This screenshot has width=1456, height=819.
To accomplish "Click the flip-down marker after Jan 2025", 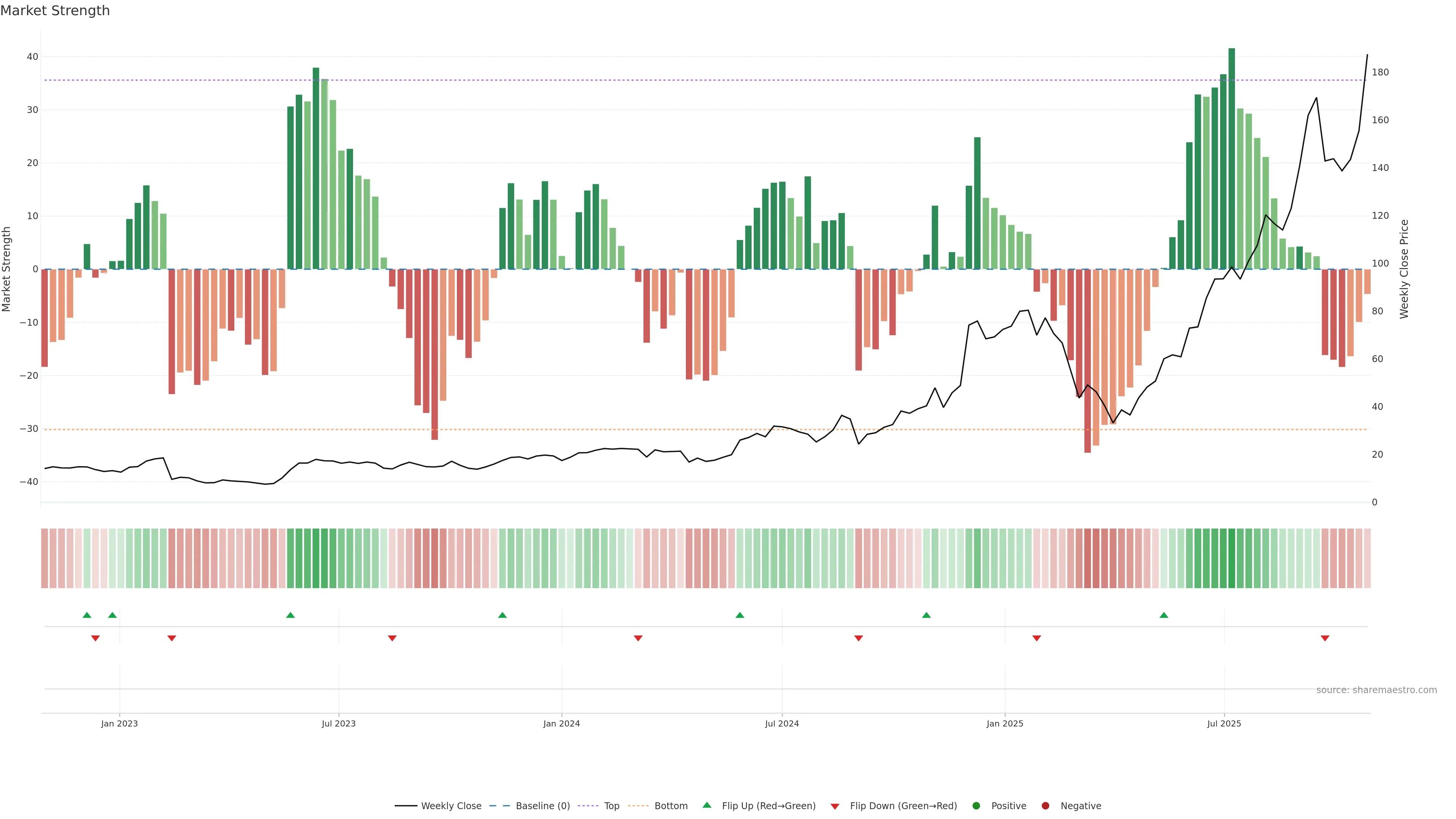I will (x=1037, y=638).
